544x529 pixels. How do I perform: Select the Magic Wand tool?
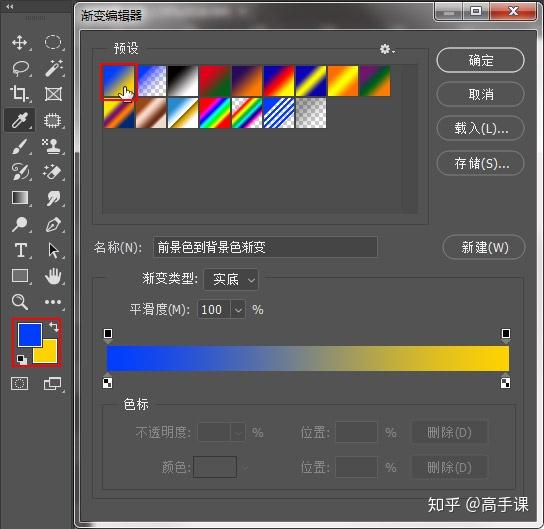(54, 68)
